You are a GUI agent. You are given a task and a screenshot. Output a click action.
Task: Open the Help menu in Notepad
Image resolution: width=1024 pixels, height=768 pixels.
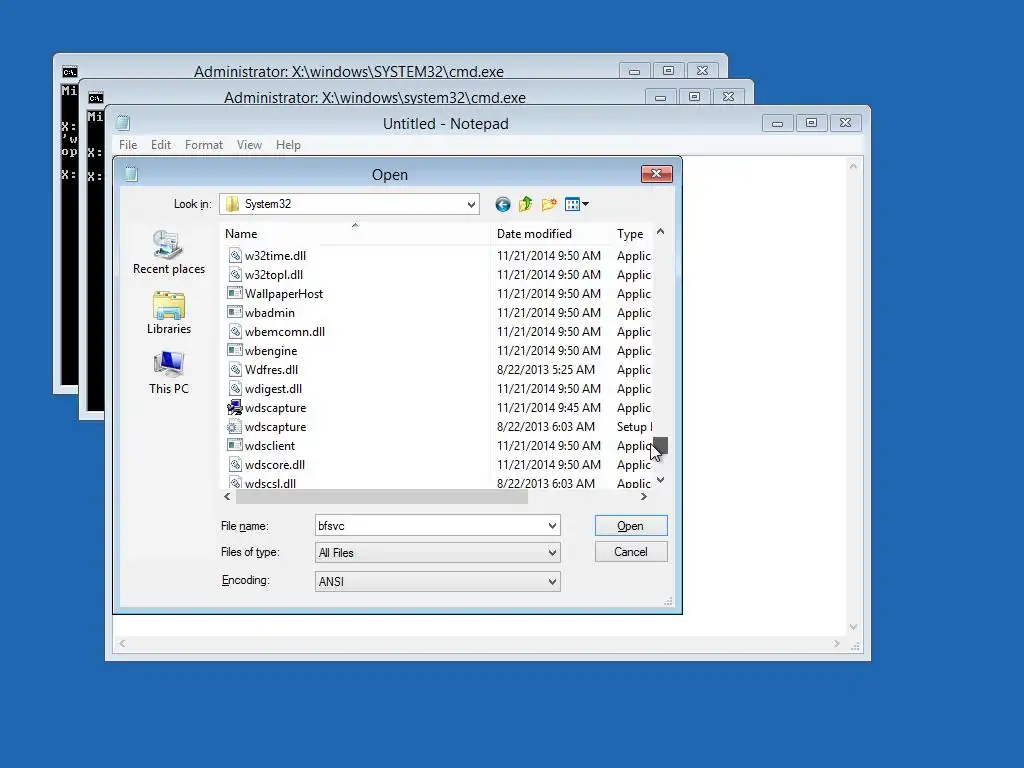(288, 145)
